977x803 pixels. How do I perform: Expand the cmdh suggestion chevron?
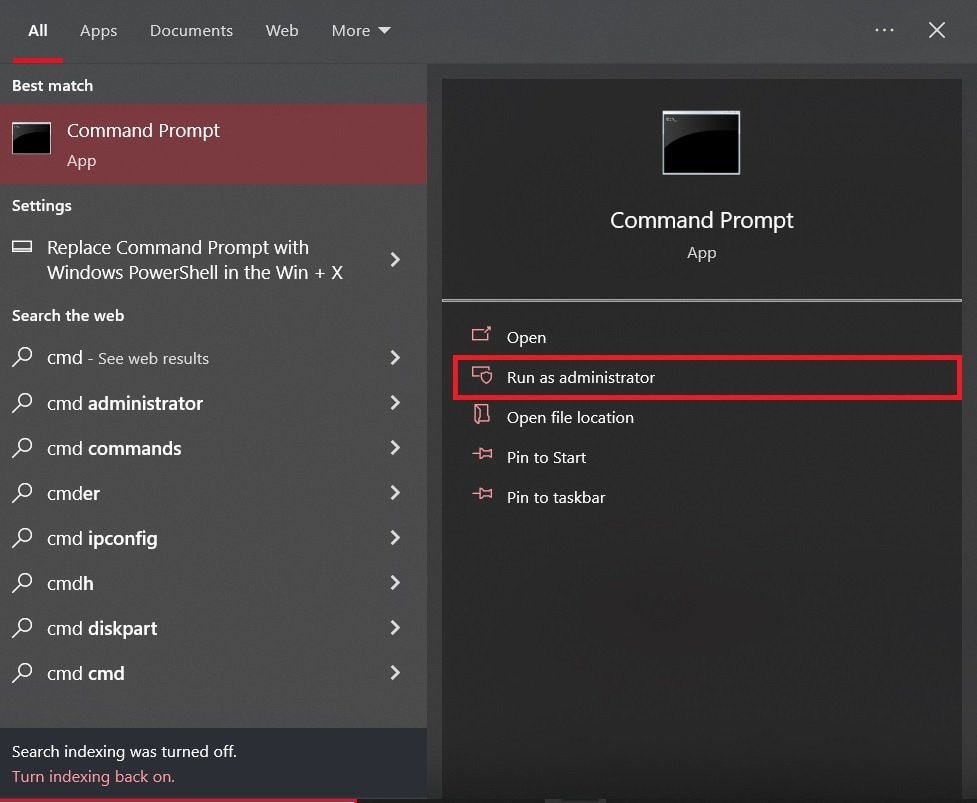click(395, 582)
